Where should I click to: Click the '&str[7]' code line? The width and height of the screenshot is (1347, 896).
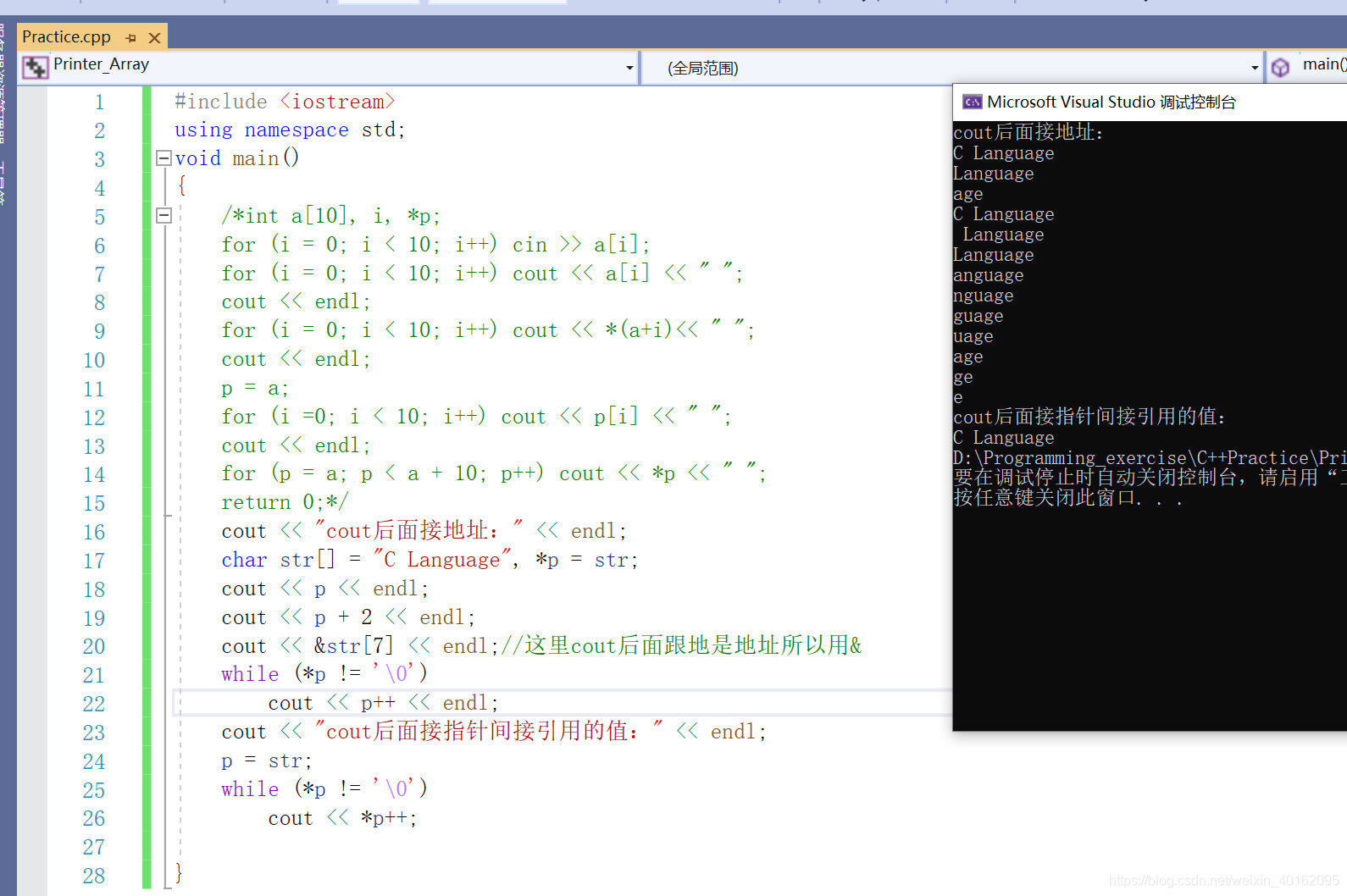541,646
